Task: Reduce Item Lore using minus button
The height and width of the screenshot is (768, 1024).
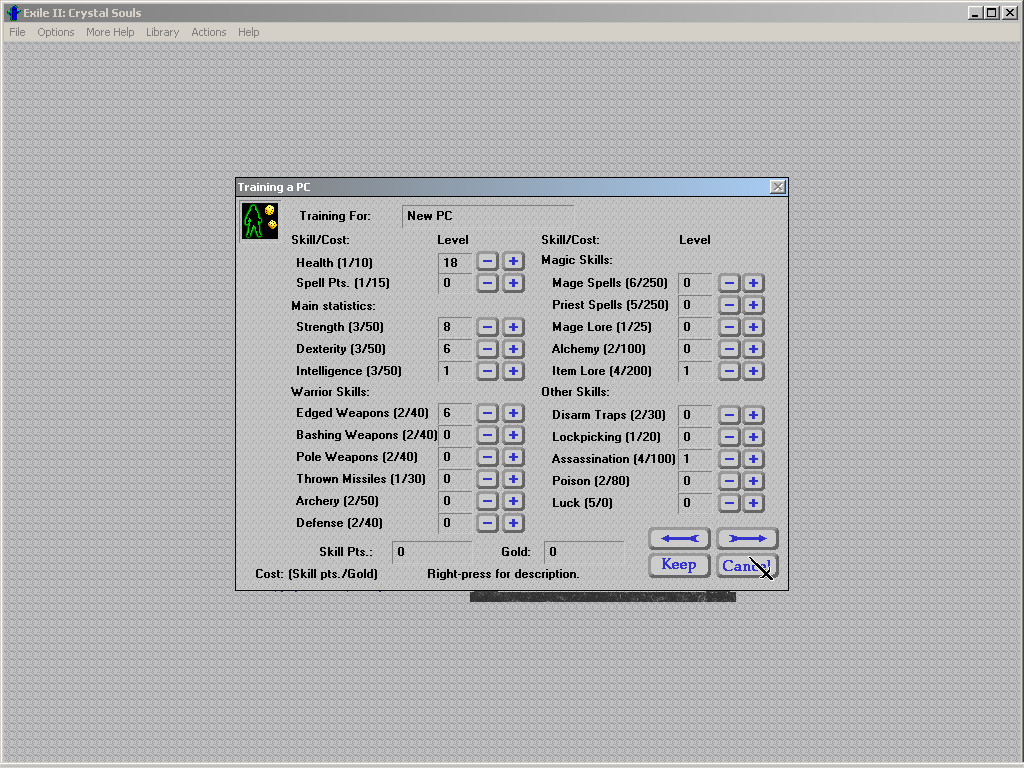Action: [729, 371]
